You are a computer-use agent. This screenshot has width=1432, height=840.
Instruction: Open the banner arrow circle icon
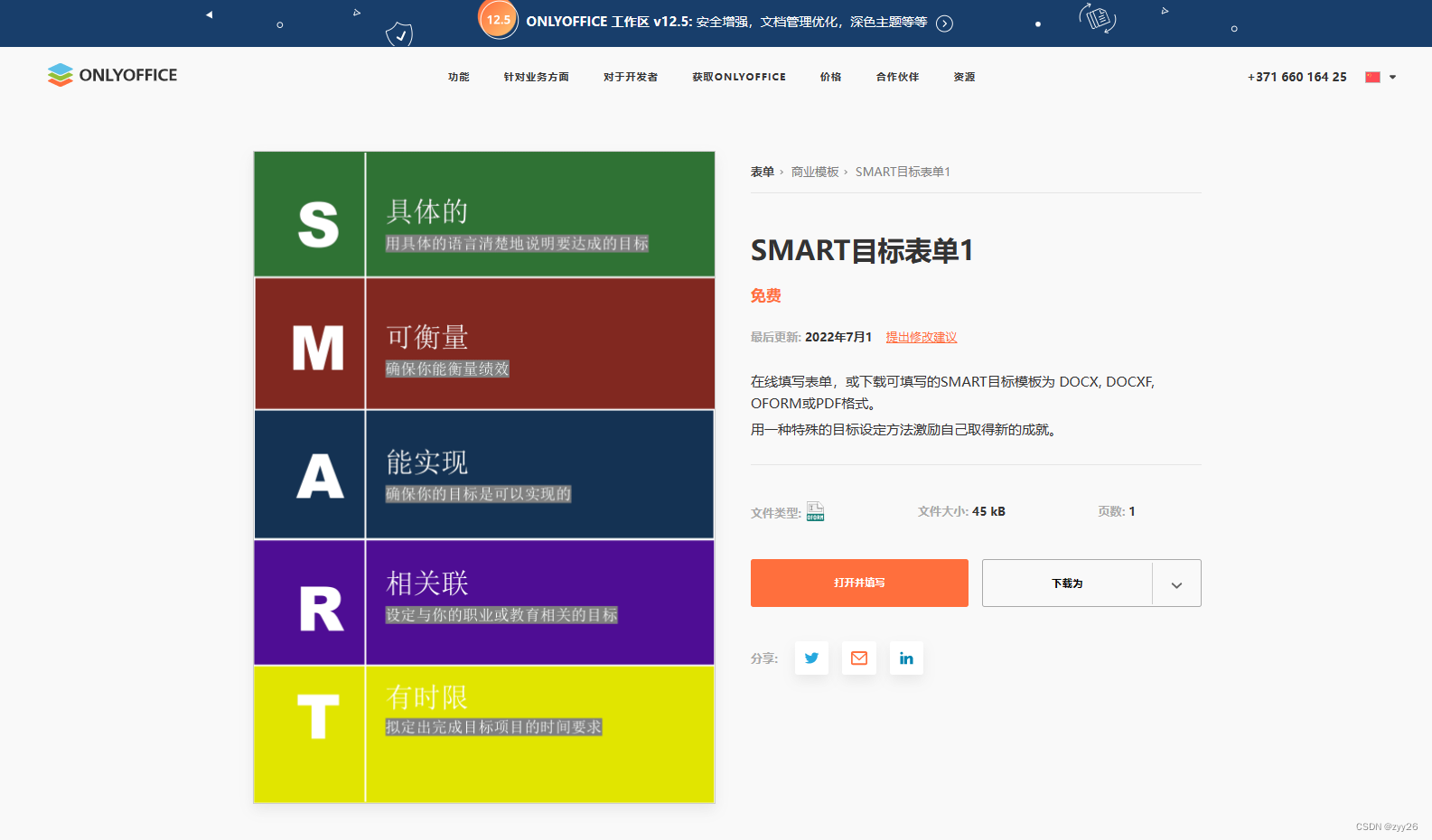(944, 23)
